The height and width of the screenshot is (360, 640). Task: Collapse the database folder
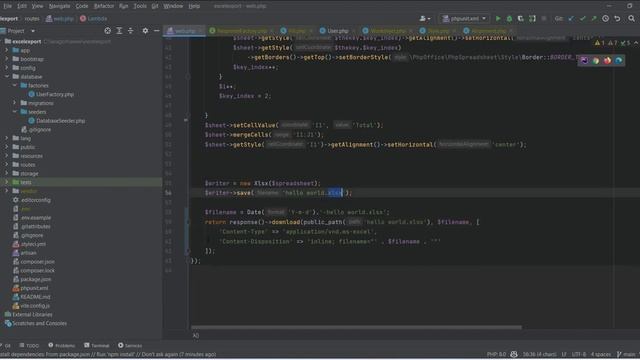(7, 76)
